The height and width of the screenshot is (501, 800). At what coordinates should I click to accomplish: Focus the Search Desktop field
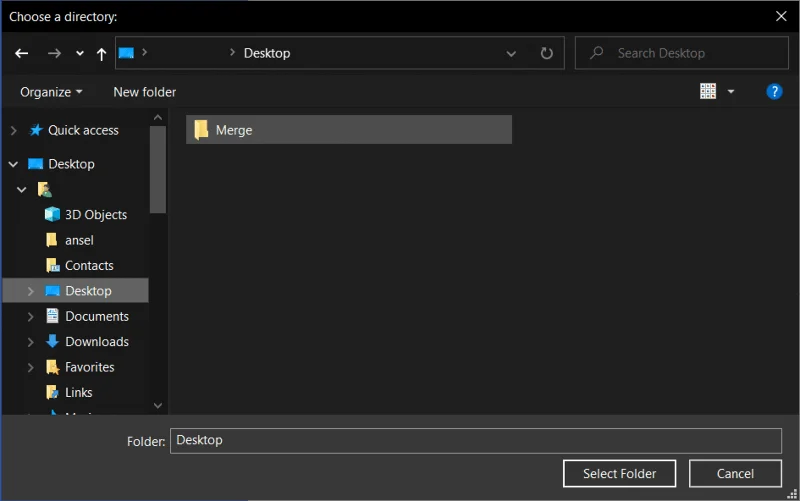pyautogui.click(x=682, y=53)
